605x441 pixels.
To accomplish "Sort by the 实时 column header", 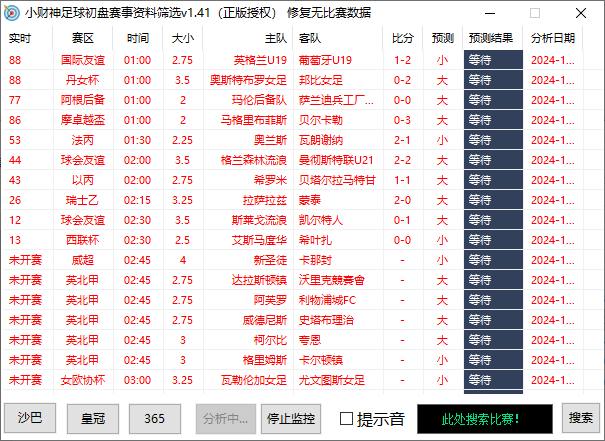I will 20,38.
